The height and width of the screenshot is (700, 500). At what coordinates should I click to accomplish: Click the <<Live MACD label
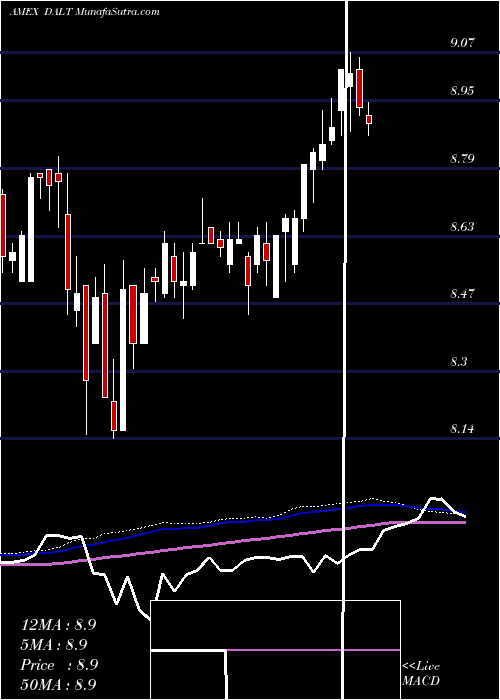pyautogui.click(x=421, y=674)
